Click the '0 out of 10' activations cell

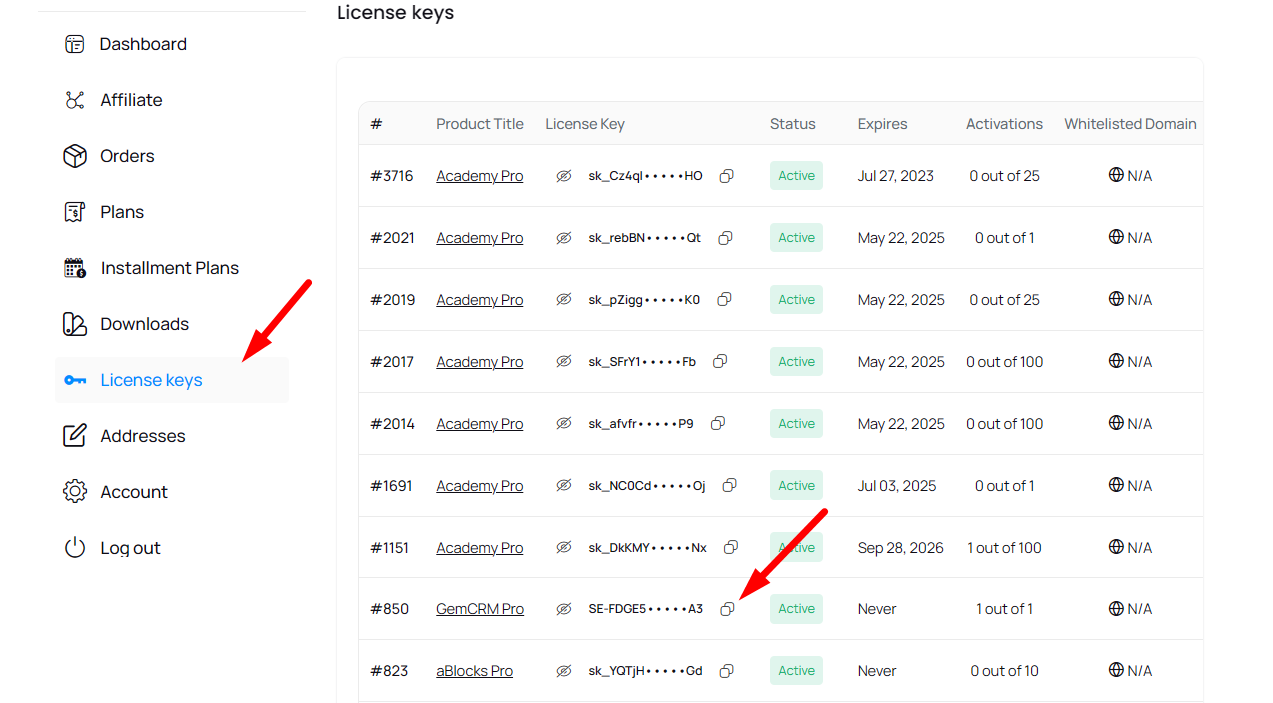[1005, 671]
